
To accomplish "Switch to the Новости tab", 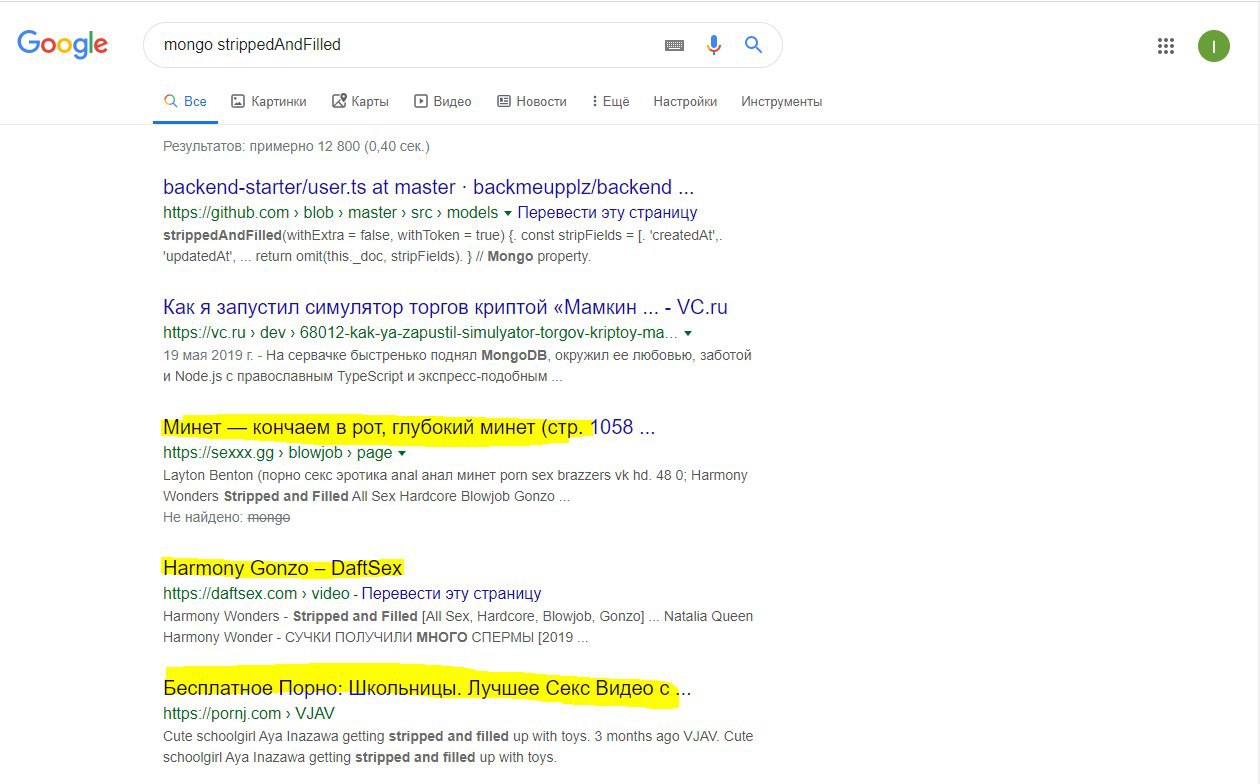I will click(x=531, y=101).
